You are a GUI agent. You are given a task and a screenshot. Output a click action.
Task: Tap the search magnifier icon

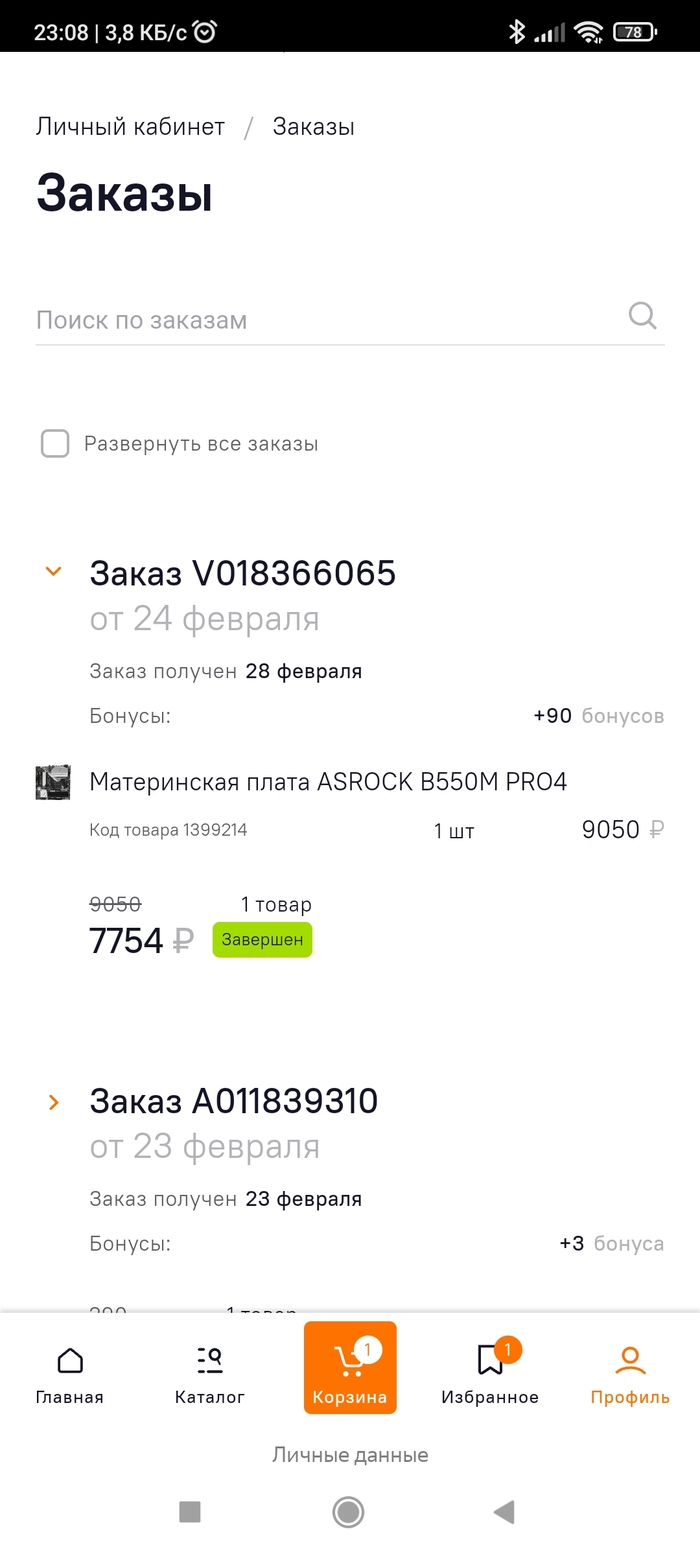tap(642, 317)
